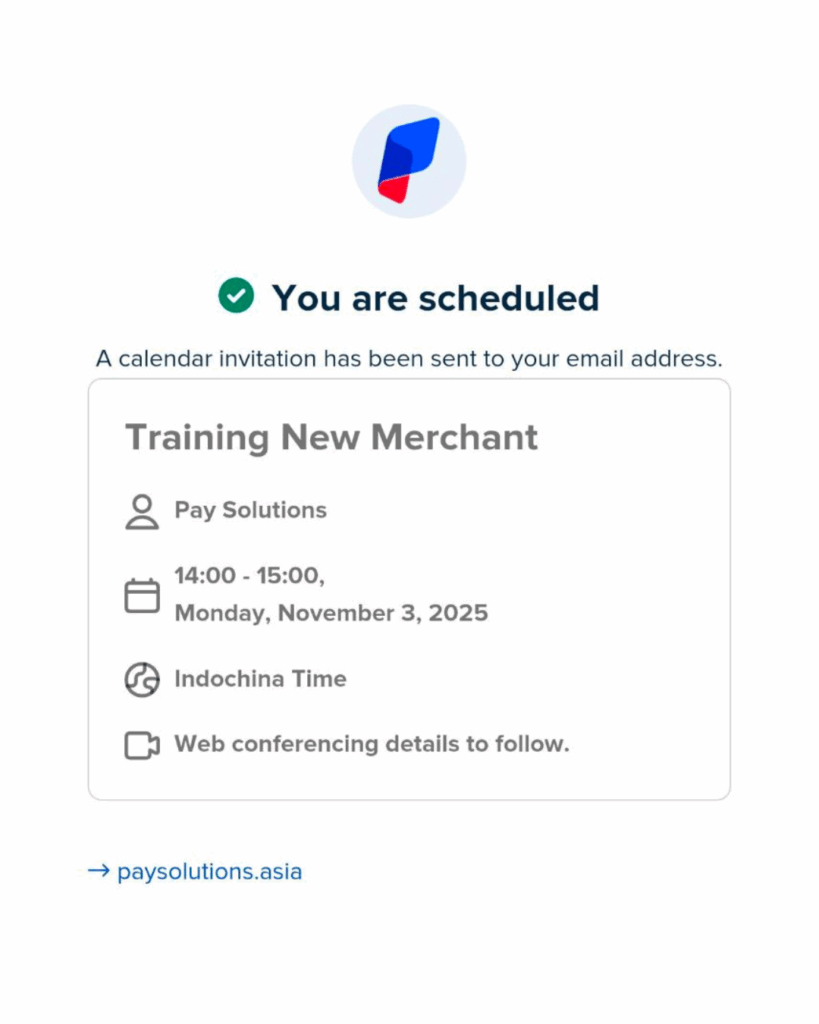Click the "Pay Solutions" host name

tap(250, 510)
